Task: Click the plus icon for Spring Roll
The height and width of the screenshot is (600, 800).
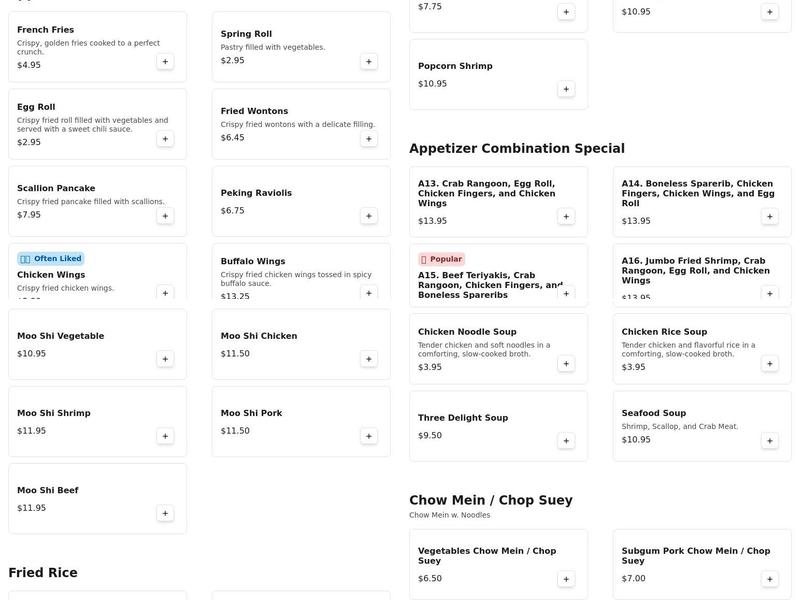Action: pos(369,62)
